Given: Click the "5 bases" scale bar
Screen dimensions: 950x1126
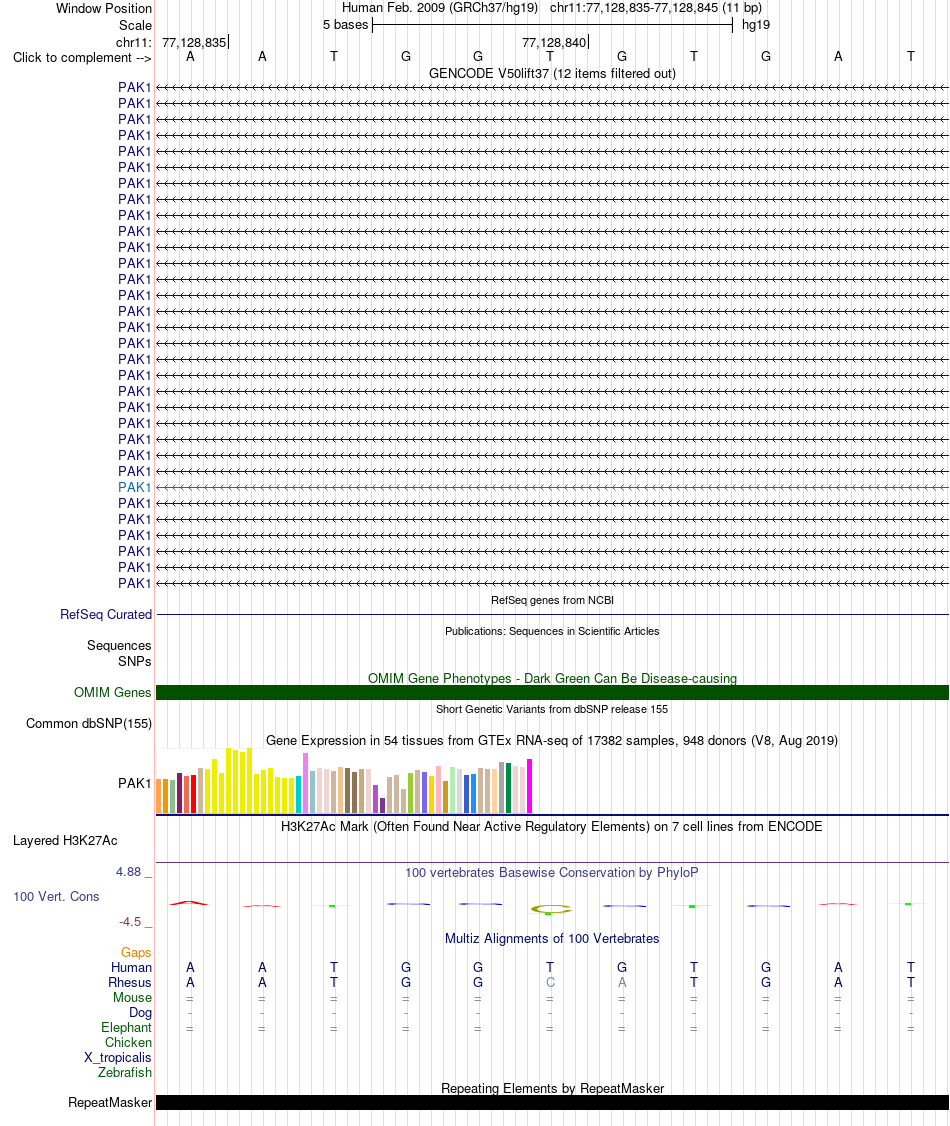Looking at the screenshot, I should point(552,25).
